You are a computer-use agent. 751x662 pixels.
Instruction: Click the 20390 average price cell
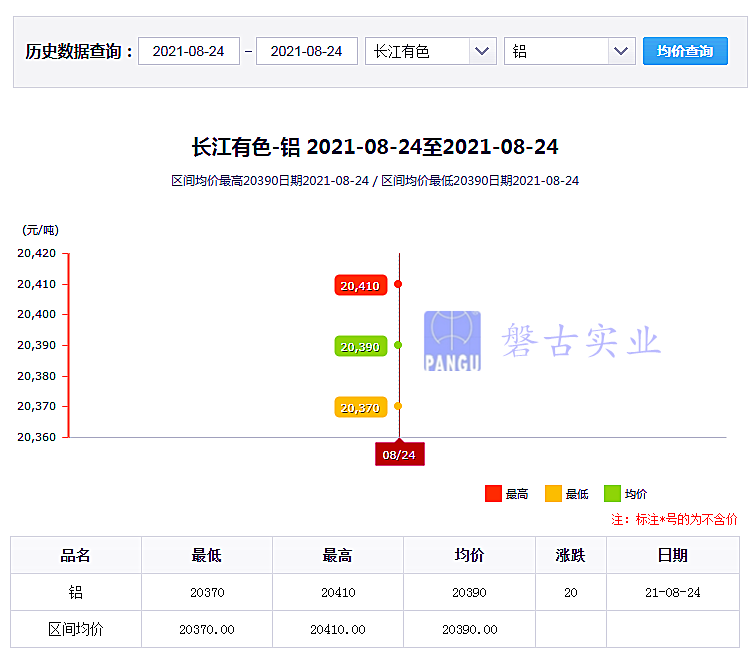469,592
